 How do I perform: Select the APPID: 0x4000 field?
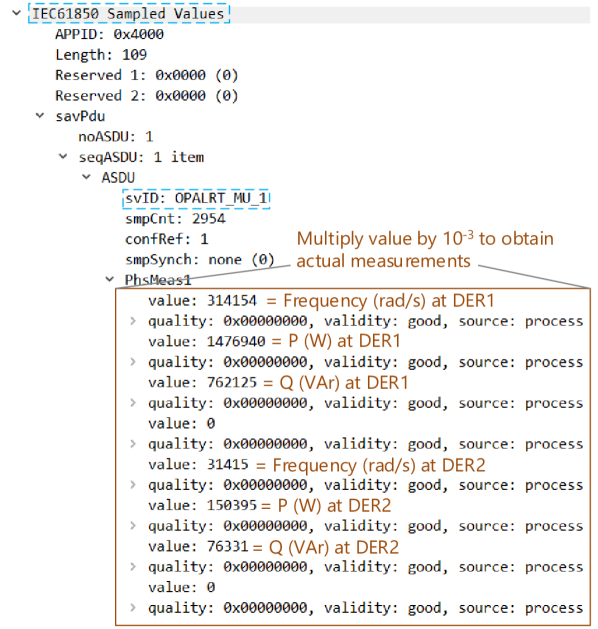coord(109,34)
